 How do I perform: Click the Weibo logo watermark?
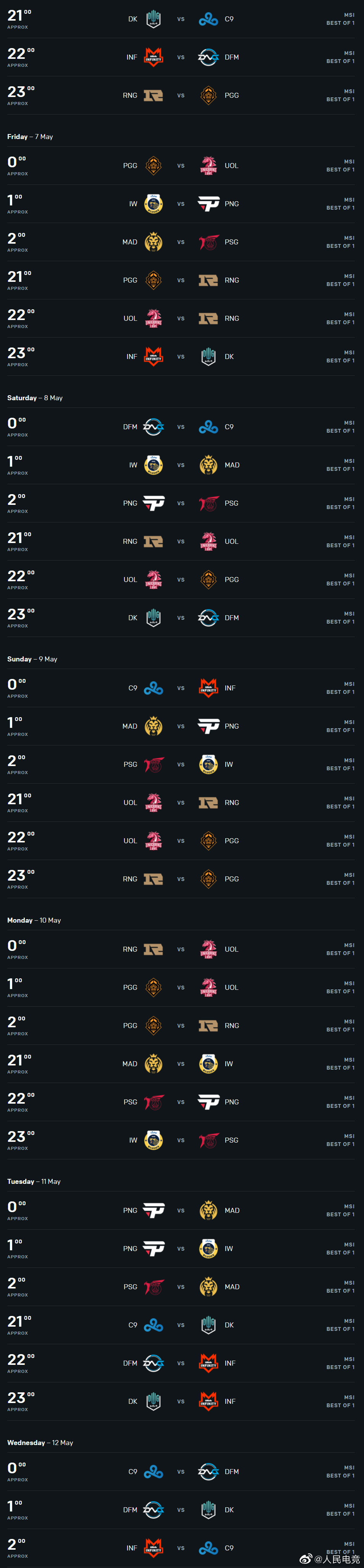(x=306, y=1558)
